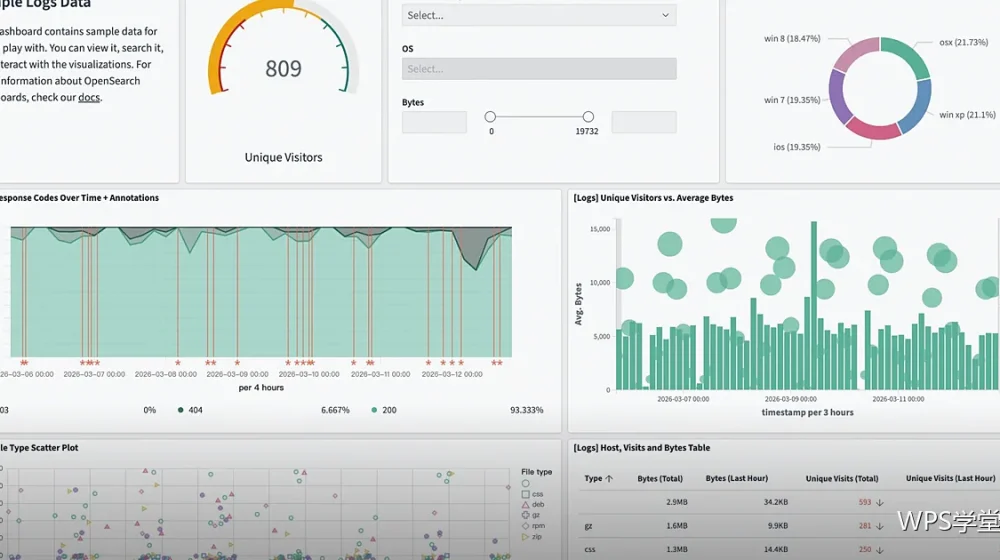Screen dimensions: 1000x560
Task: Click the sort arrow beside Type column
Action: [609, 478]
